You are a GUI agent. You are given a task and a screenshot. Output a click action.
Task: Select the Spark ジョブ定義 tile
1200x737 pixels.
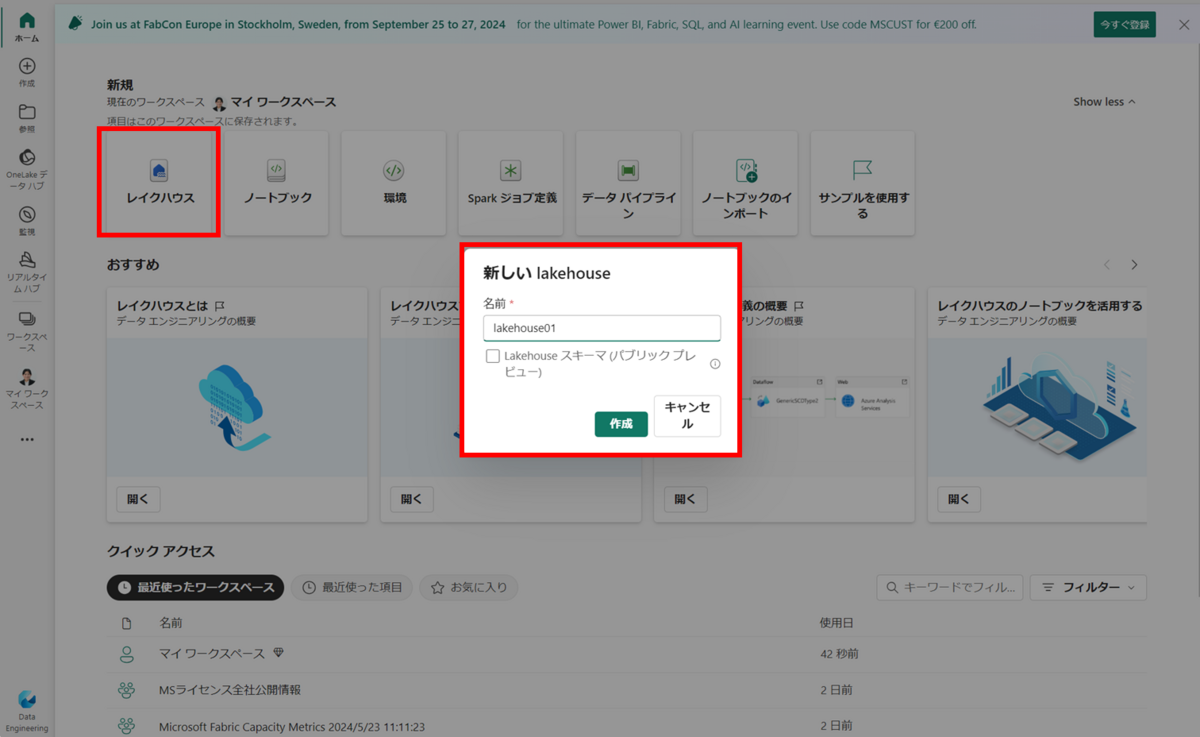tap(511, 183)
